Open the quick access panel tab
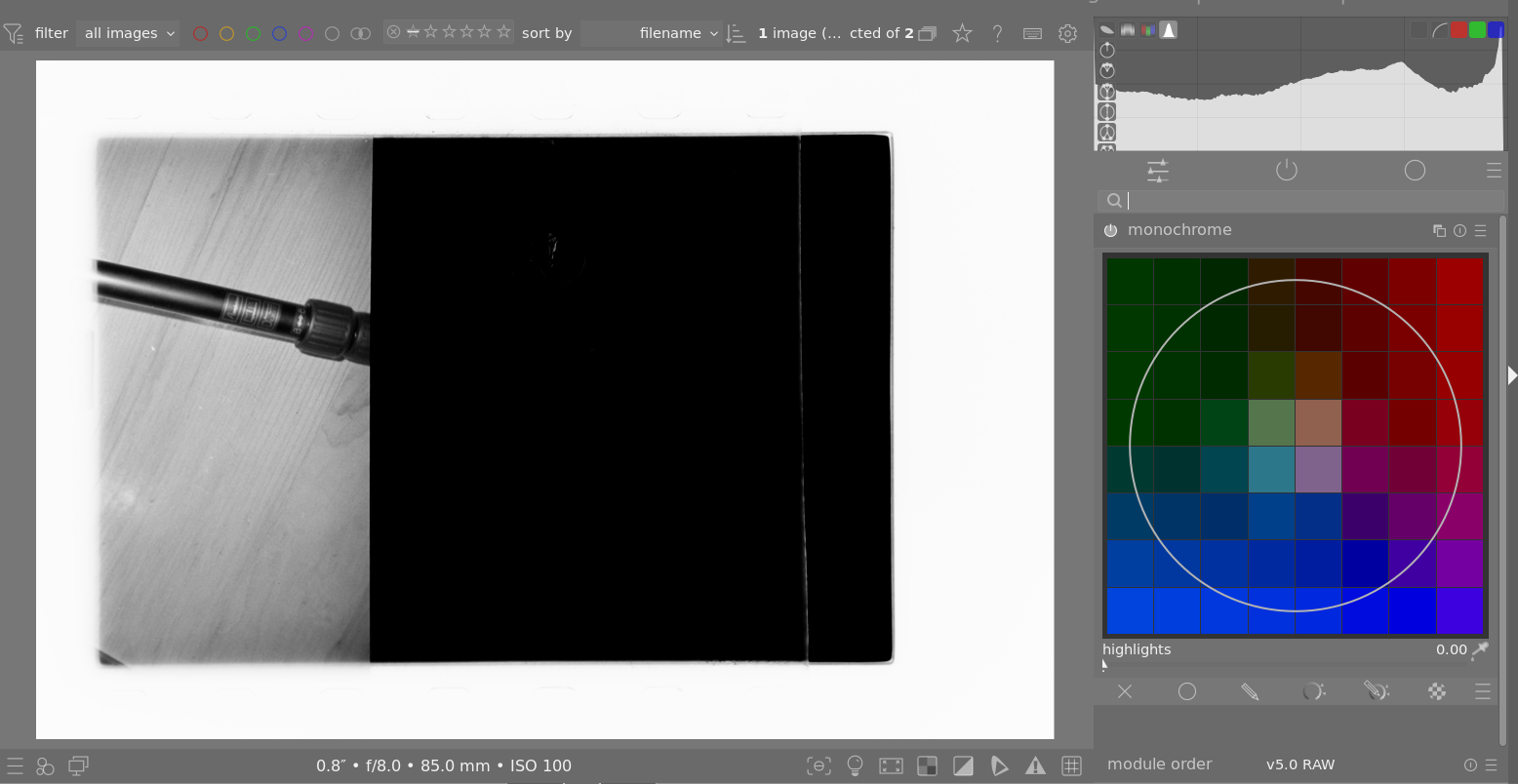This screenshot has width=1518, height=784. coord(1158,171)
